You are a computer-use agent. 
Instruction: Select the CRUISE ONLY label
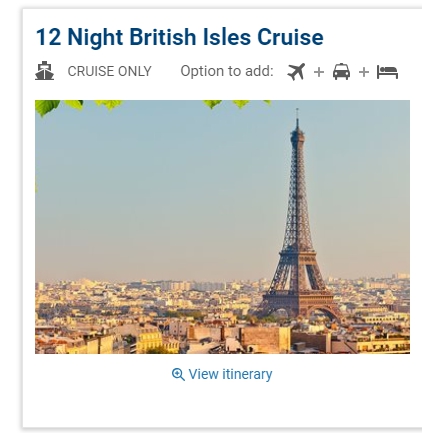pos(109,71)
